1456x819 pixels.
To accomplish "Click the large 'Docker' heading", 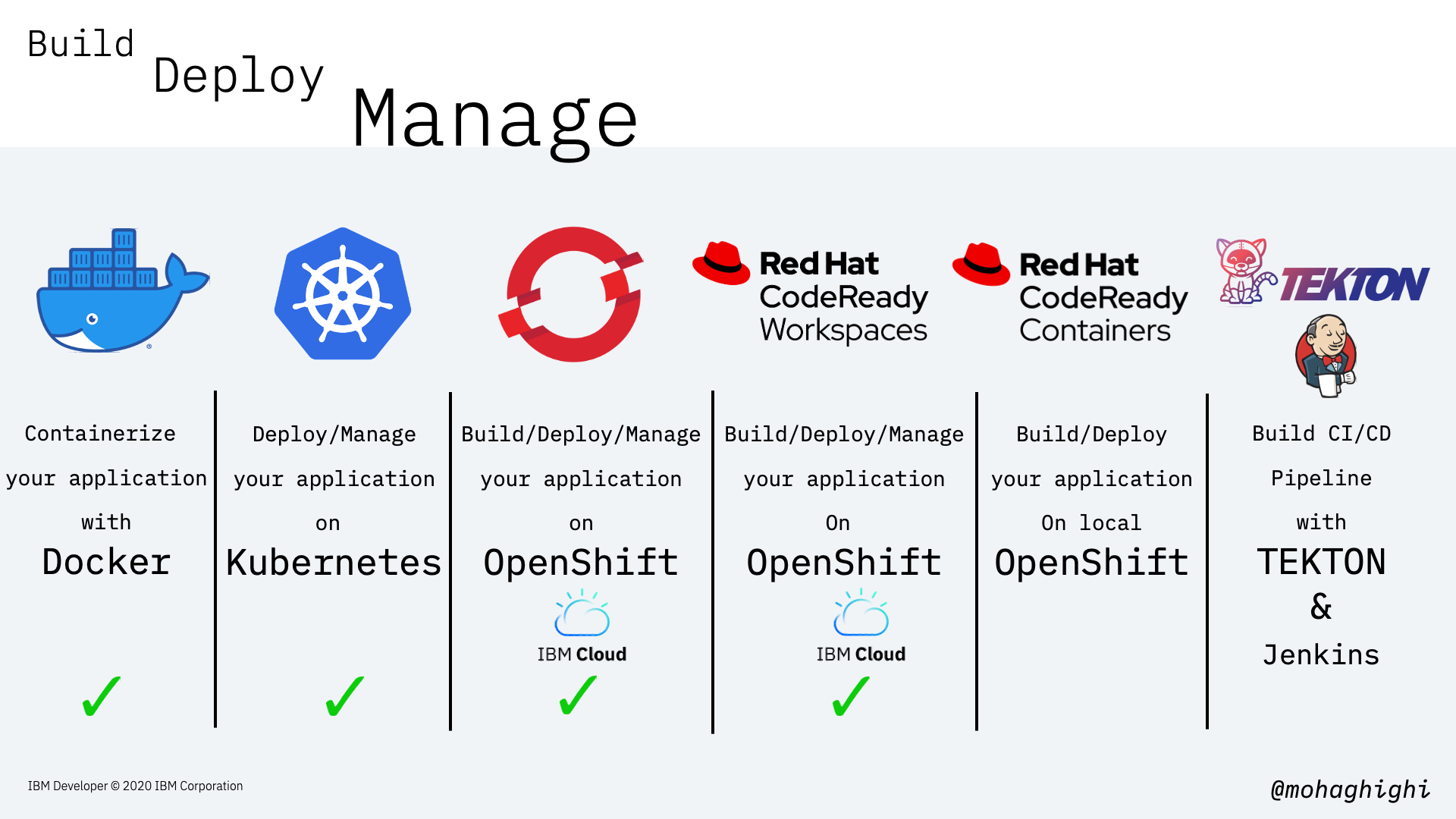I will [106, 562].
